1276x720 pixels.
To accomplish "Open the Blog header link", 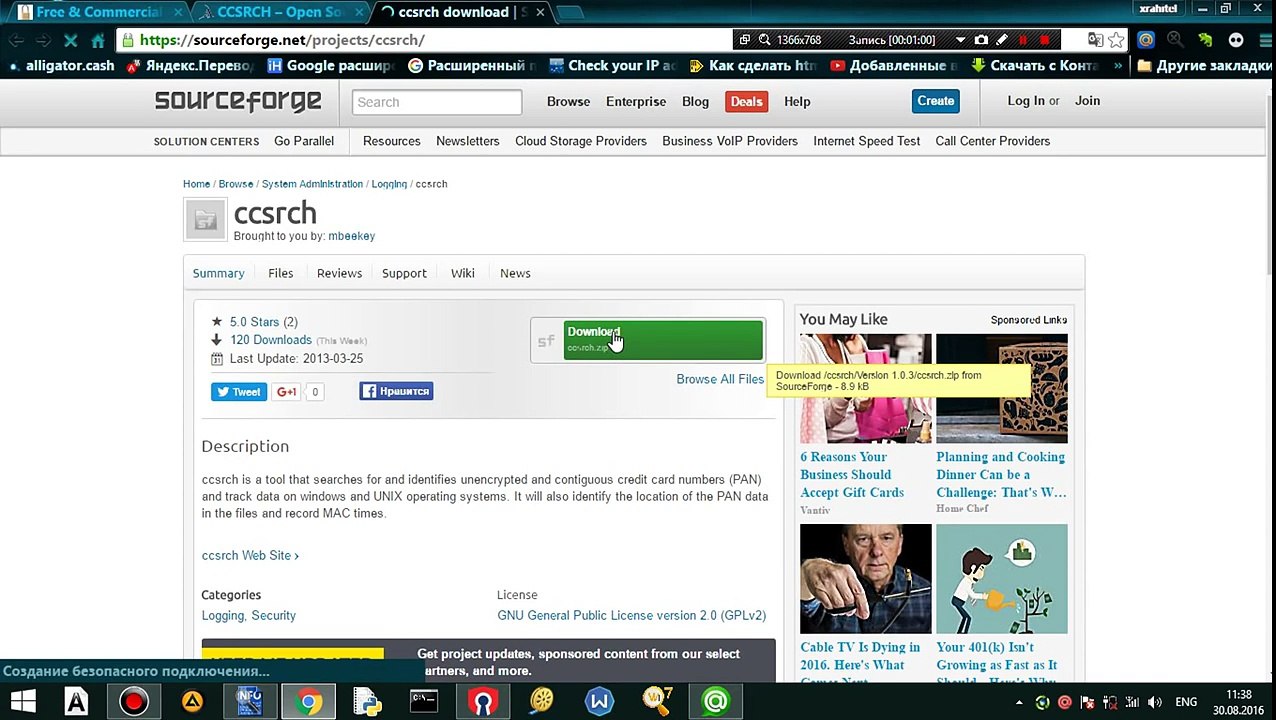I will 695,101.
